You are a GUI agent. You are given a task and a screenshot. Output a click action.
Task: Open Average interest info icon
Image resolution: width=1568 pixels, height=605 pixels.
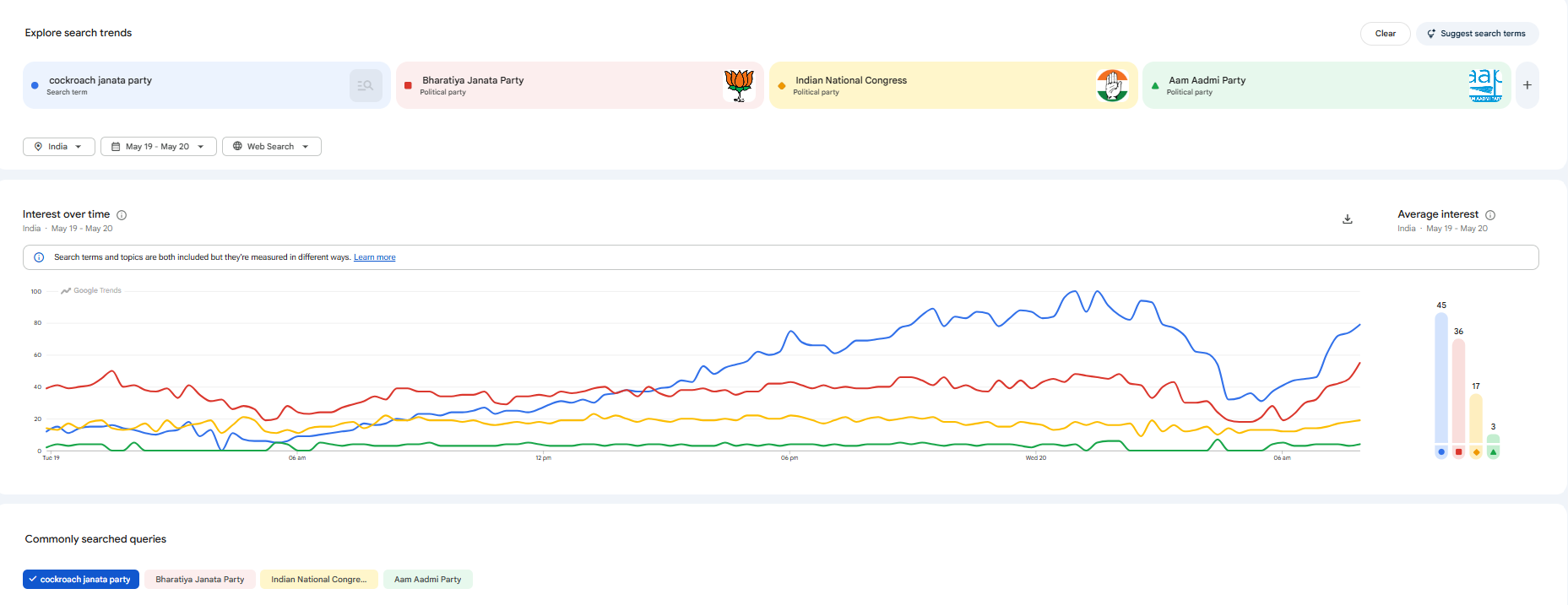coord(1490,215)
